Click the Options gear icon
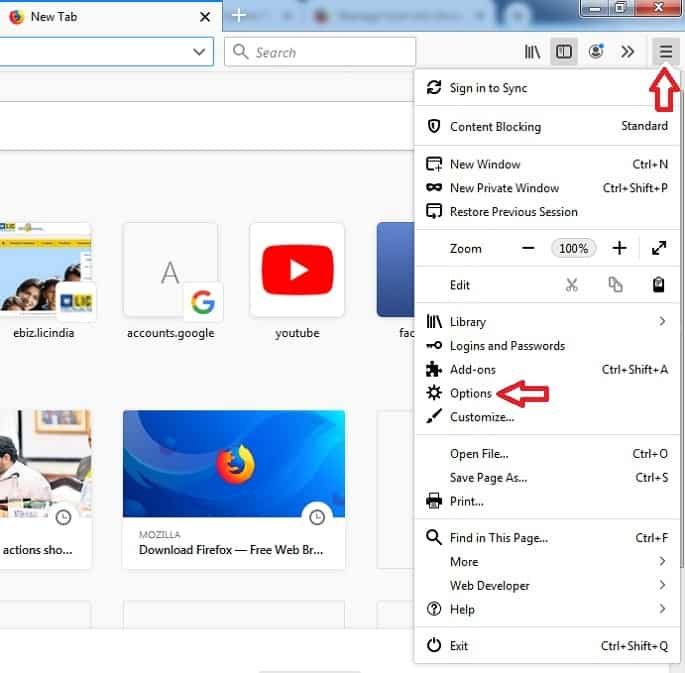 click(x=433, y=393)
